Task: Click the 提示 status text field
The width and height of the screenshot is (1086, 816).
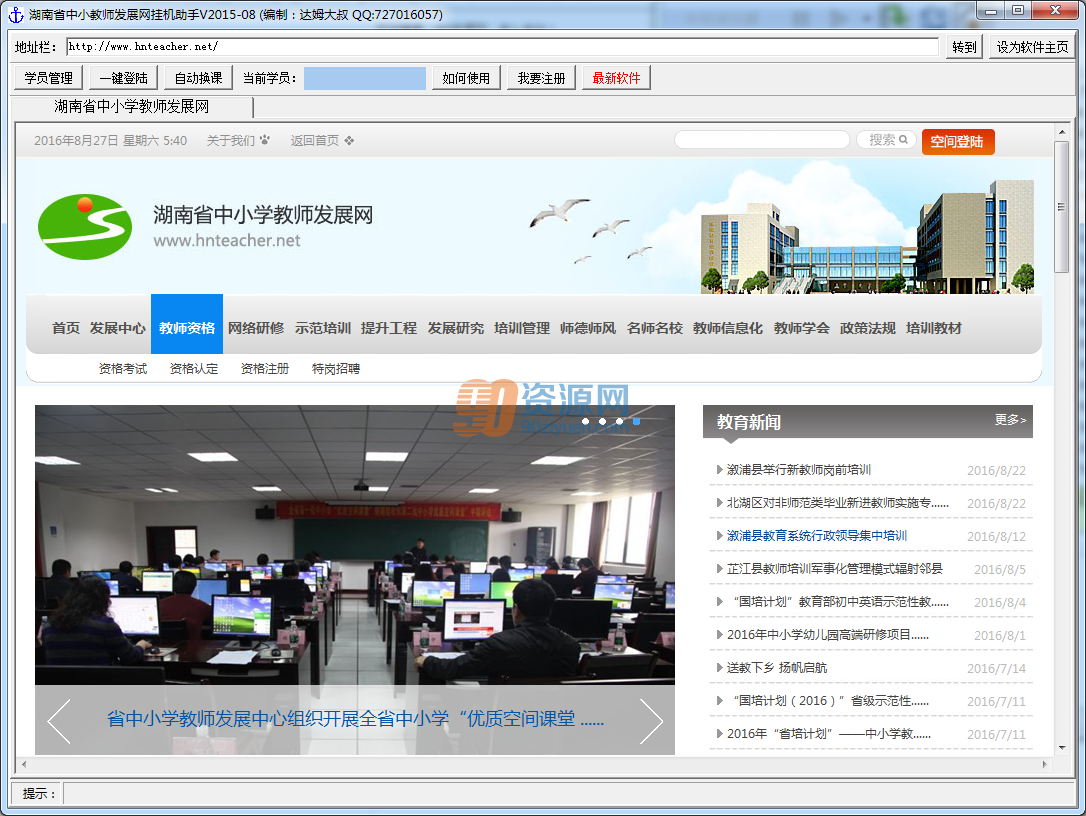Action: (568, 793)
